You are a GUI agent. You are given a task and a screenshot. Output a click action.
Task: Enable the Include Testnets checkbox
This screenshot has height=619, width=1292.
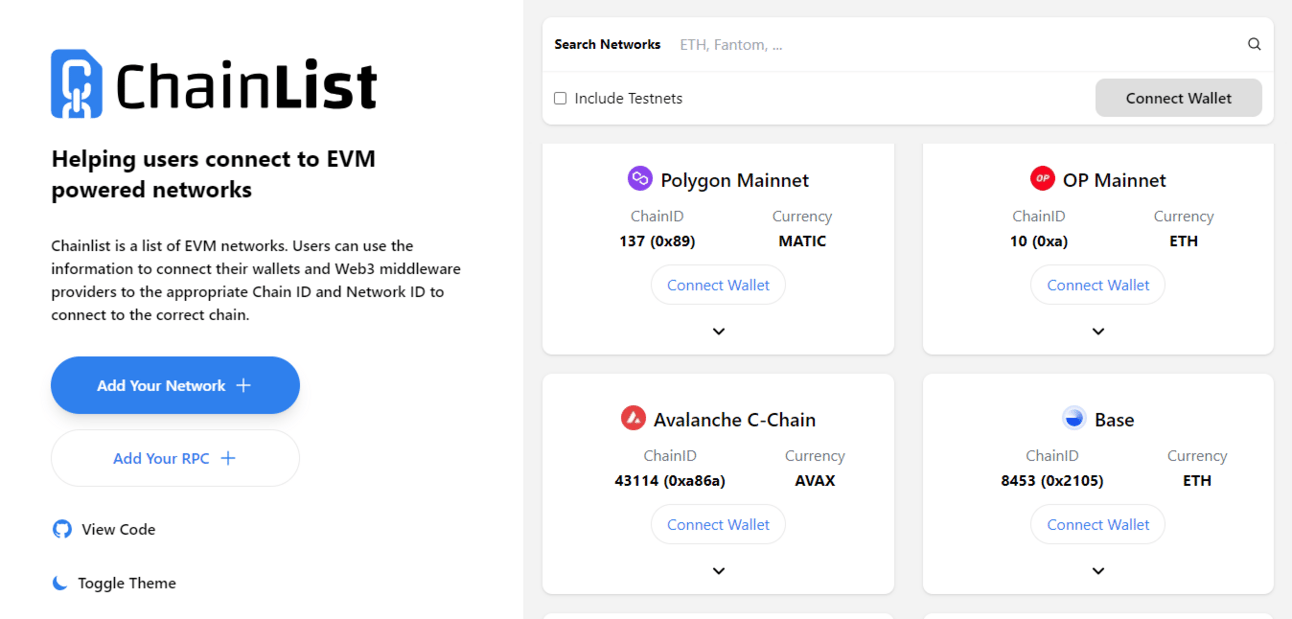click(x=560, y=98)
